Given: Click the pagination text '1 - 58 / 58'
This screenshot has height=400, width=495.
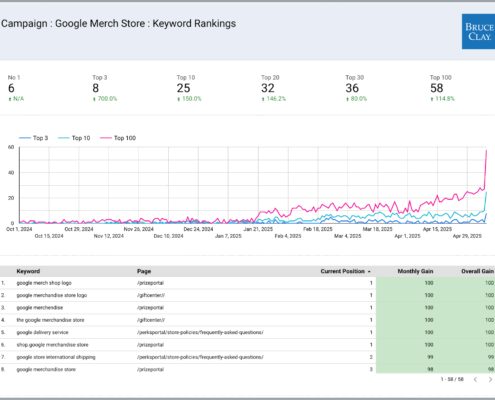Looking at the screenshot, I should click(452, 379).
